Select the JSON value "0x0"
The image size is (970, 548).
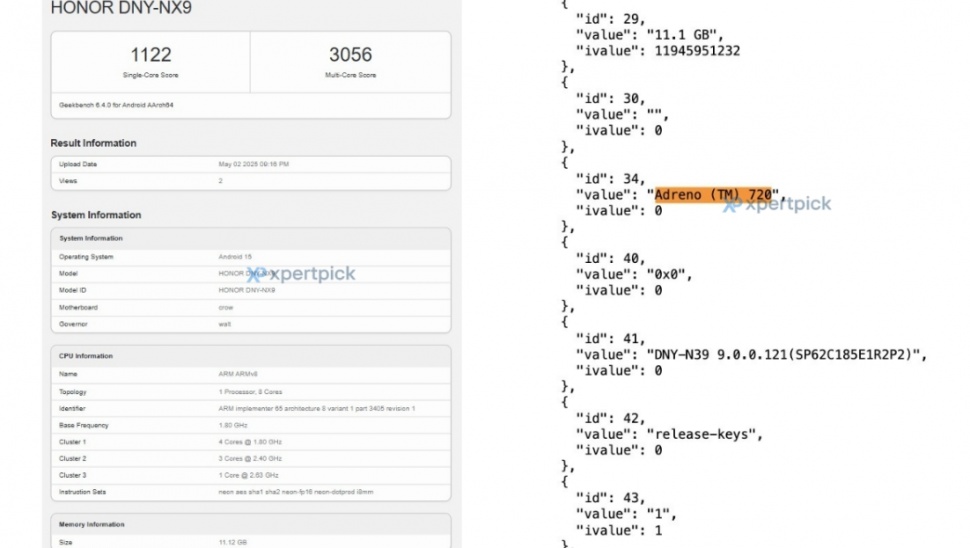(x=669, y=275)
